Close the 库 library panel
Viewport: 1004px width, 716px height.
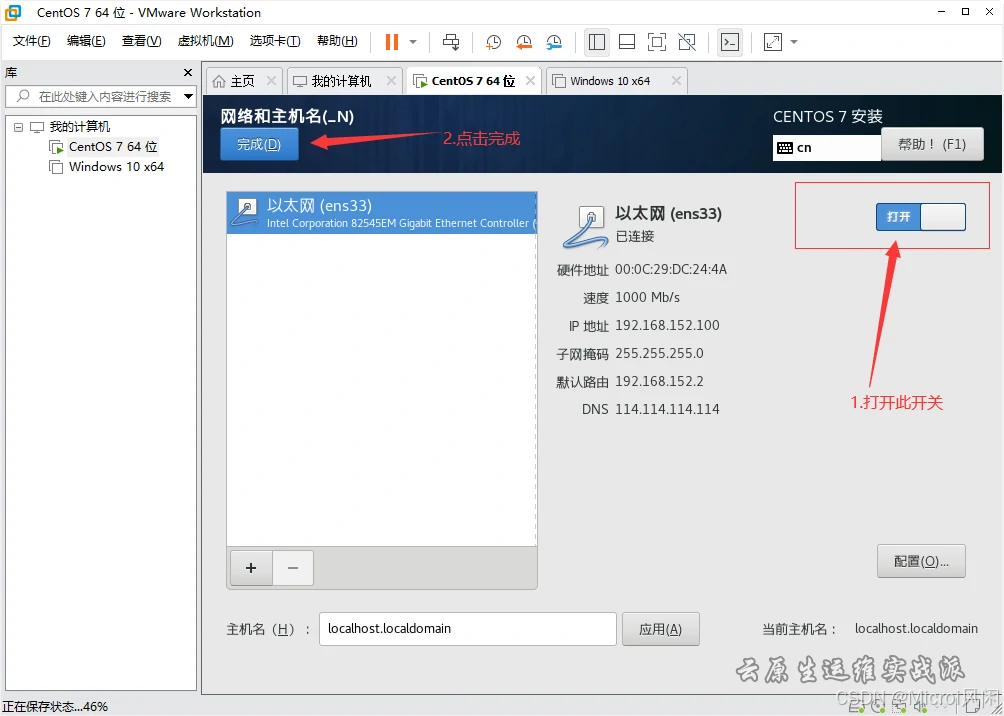tap(188, 72)
